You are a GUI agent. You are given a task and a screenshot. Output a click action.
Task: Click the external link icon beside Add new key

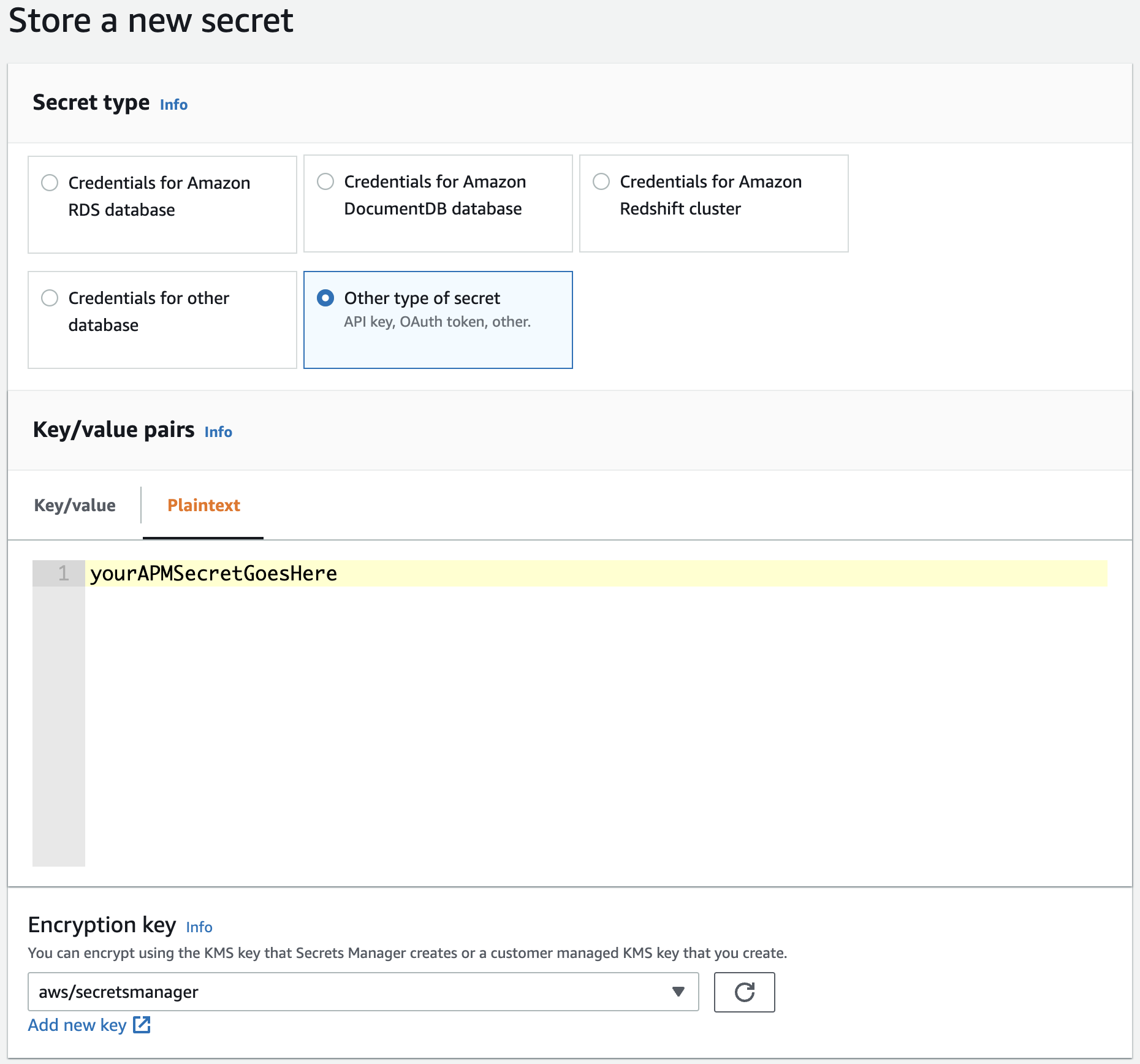coord(142,1025)
